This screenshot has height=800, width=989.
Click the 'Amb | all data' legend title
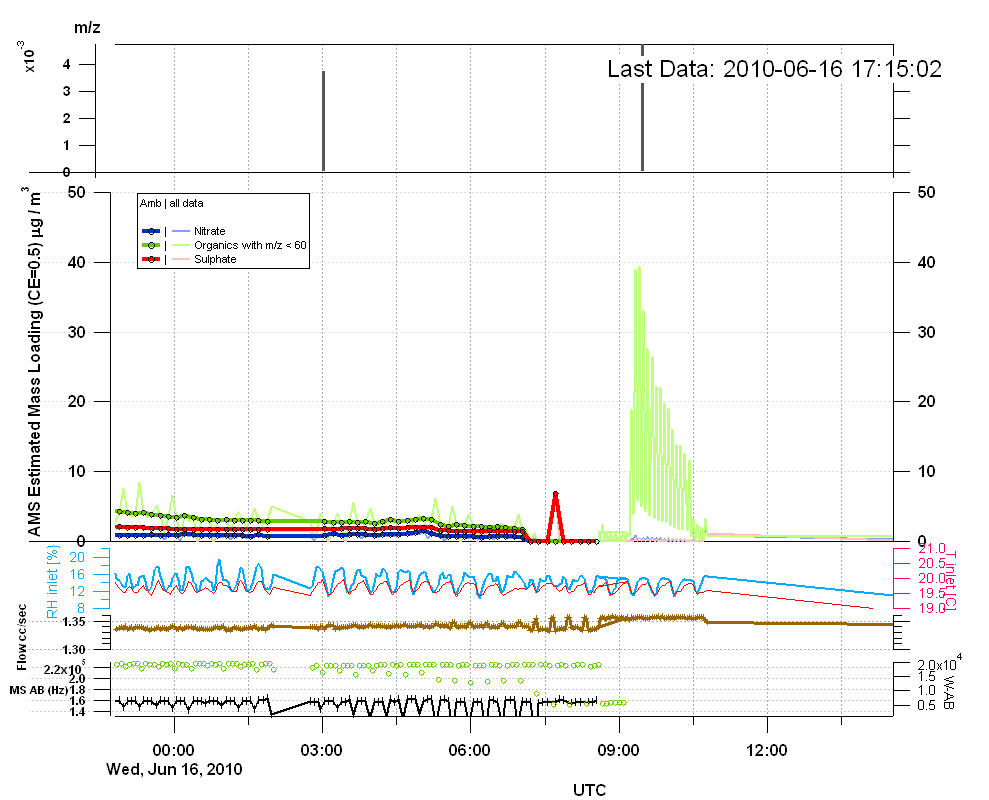pos(172,203)
